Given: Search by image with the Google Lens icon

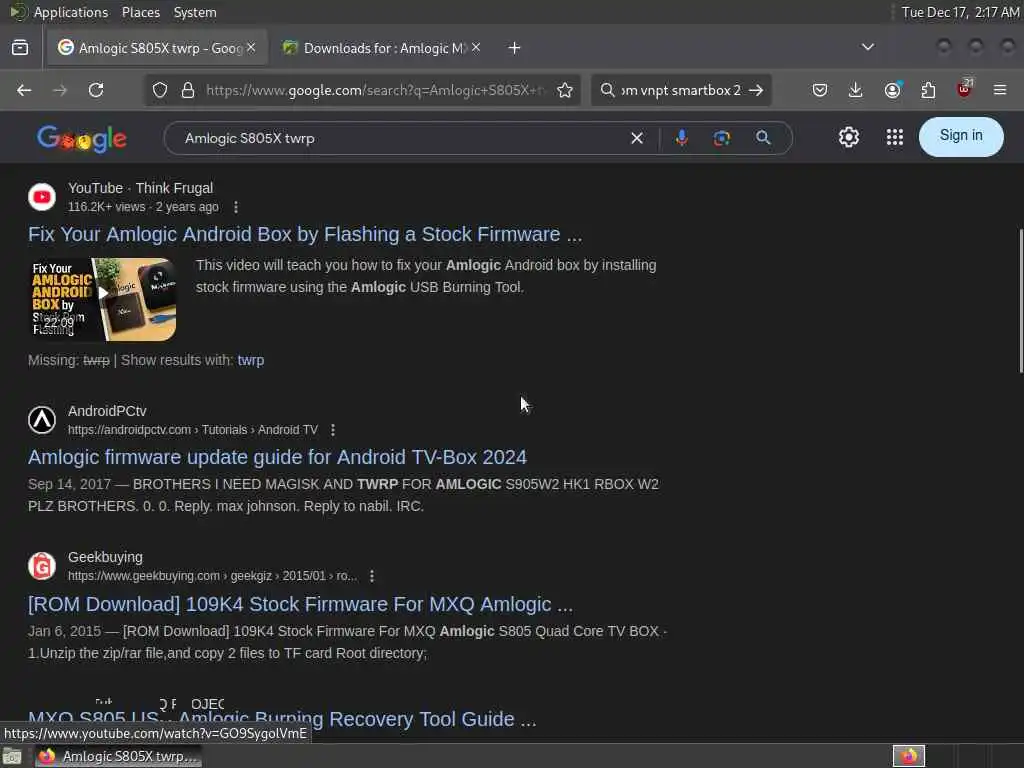Looking at the screenshot, I should 721,138.
